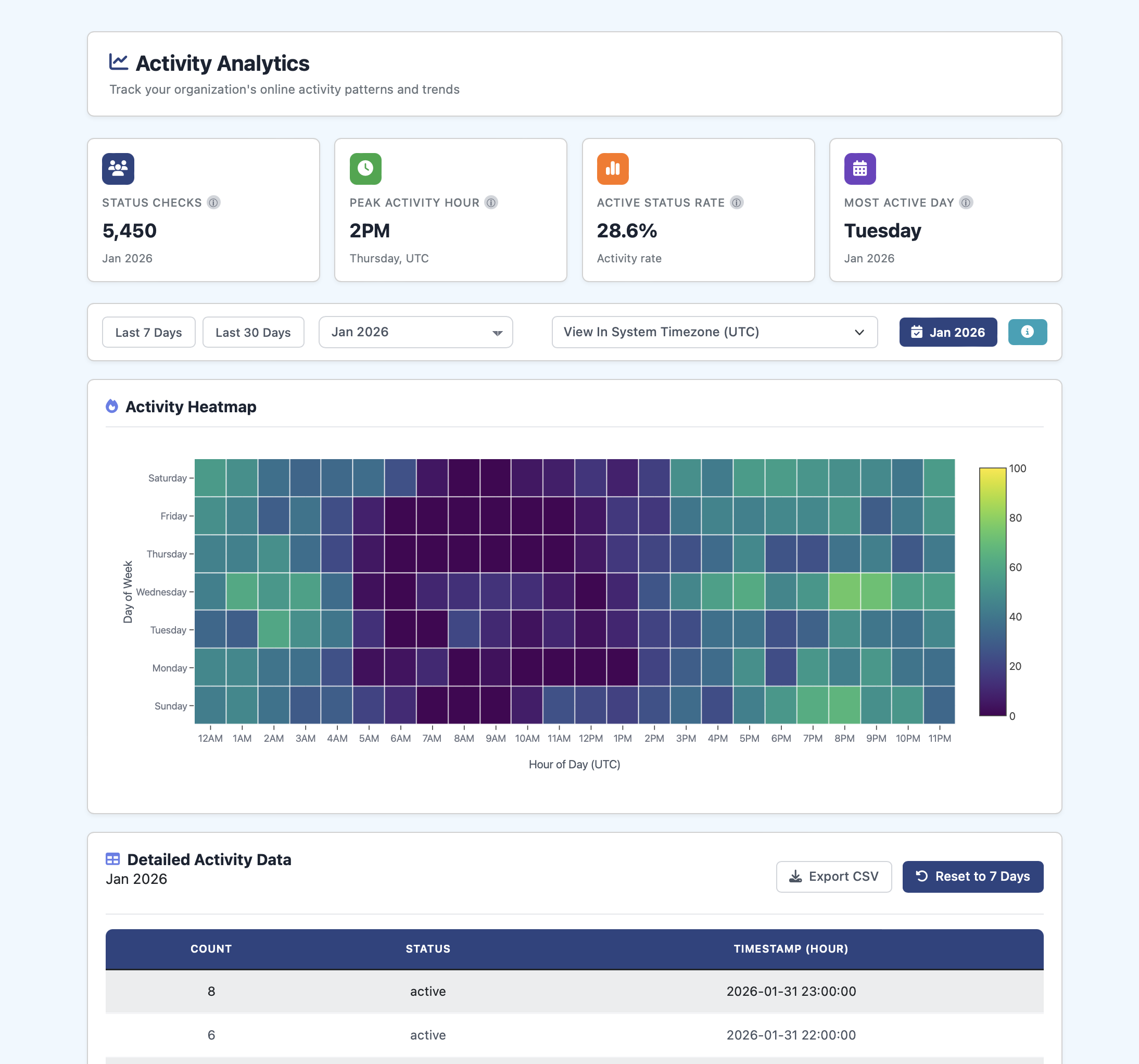Image resolution: width=1139 pixels, height=1064 pixels.
Task: Click the bar chart icon on Active Status Rate card
Action: tap(613, 169)
